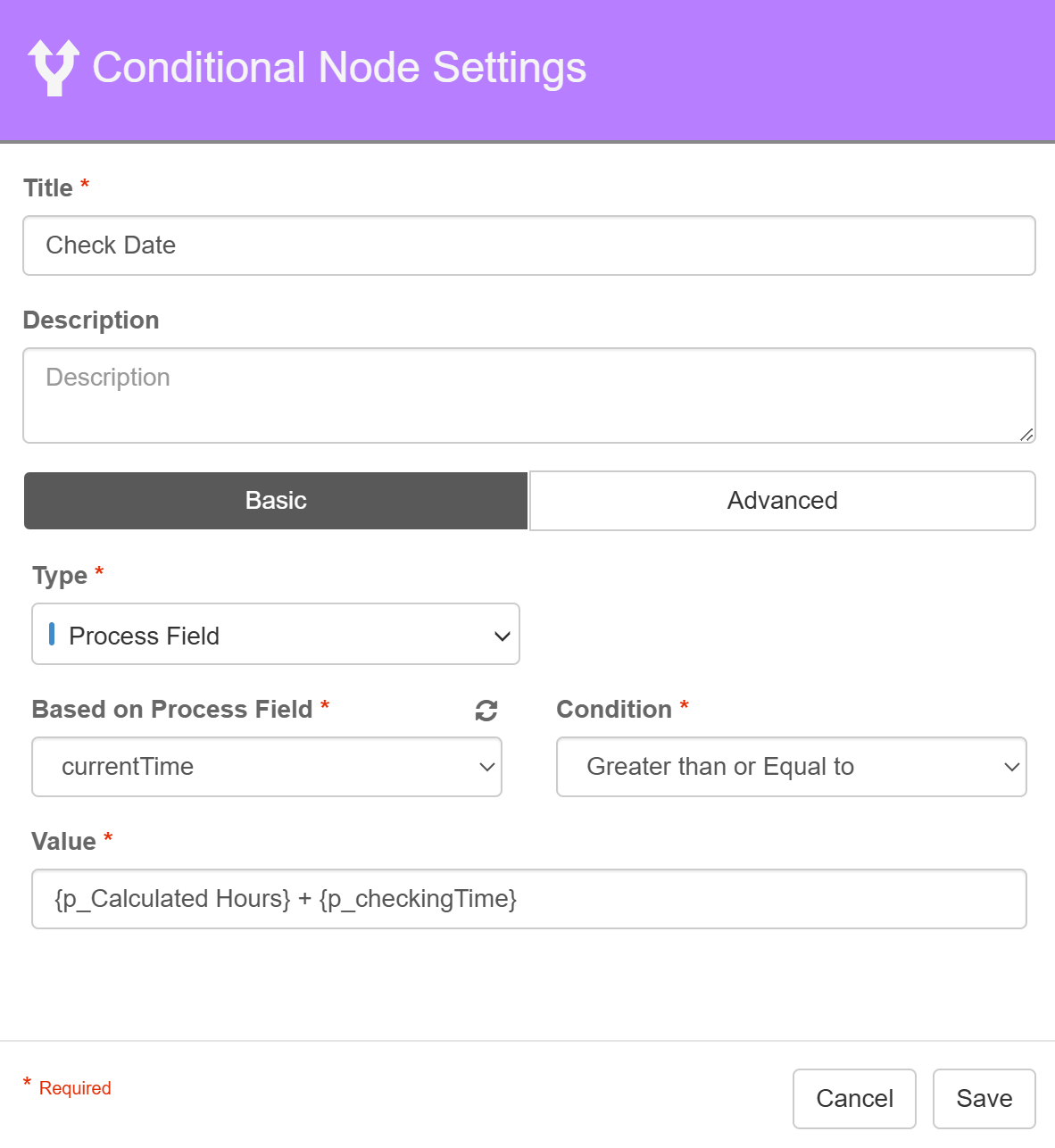
Task: Switch to the Advanced tab
Action: pyautogui.click(x=782, y=501)
